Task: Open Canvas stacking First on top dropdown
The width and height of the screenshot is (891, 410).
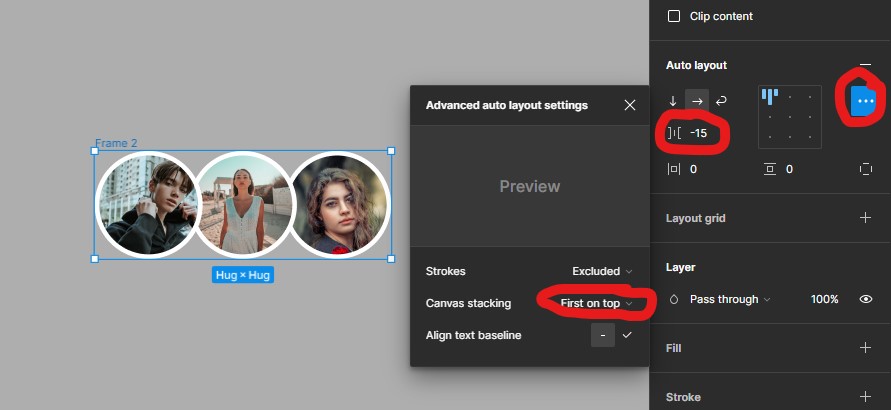Action: coord(596,303)
